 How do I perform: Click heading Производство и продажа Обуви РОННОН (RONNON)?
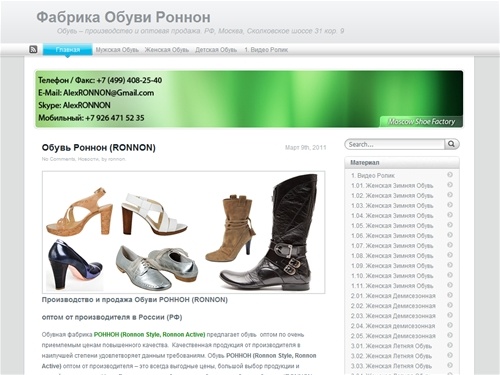tap(135, 300)
